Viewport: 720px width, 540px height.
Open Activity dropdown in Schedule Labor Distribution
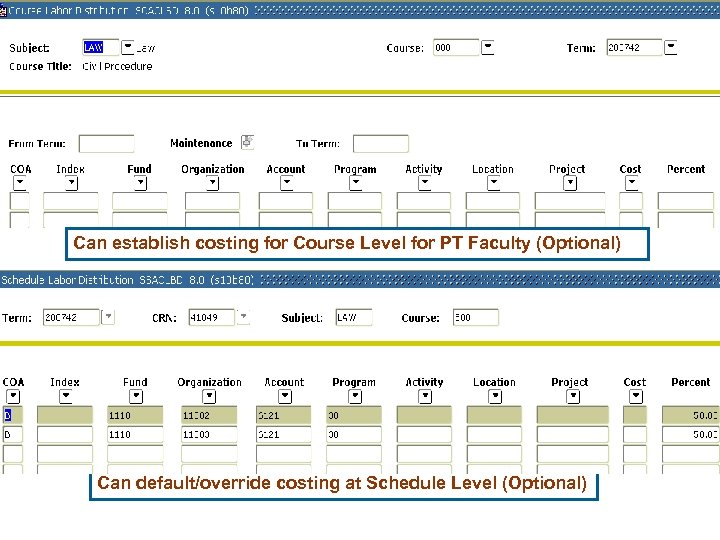425,396
